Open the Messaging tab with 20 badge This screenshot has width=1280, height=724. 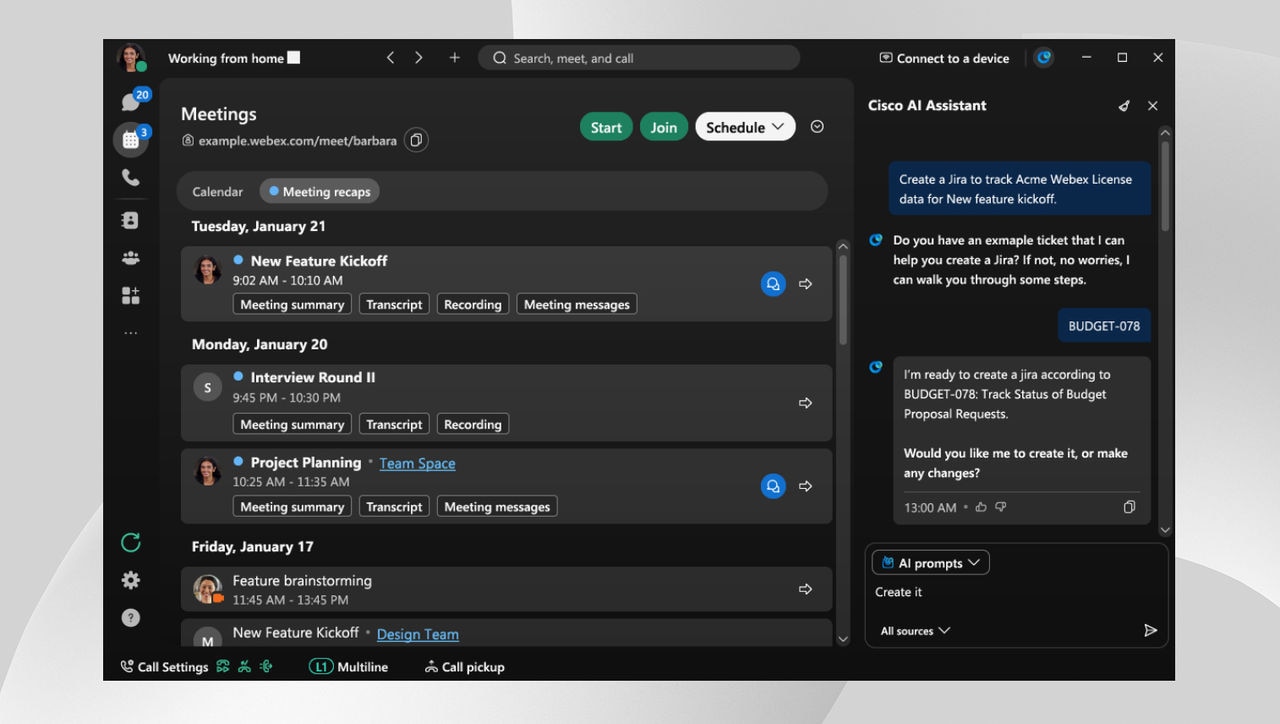coord(131,101)
